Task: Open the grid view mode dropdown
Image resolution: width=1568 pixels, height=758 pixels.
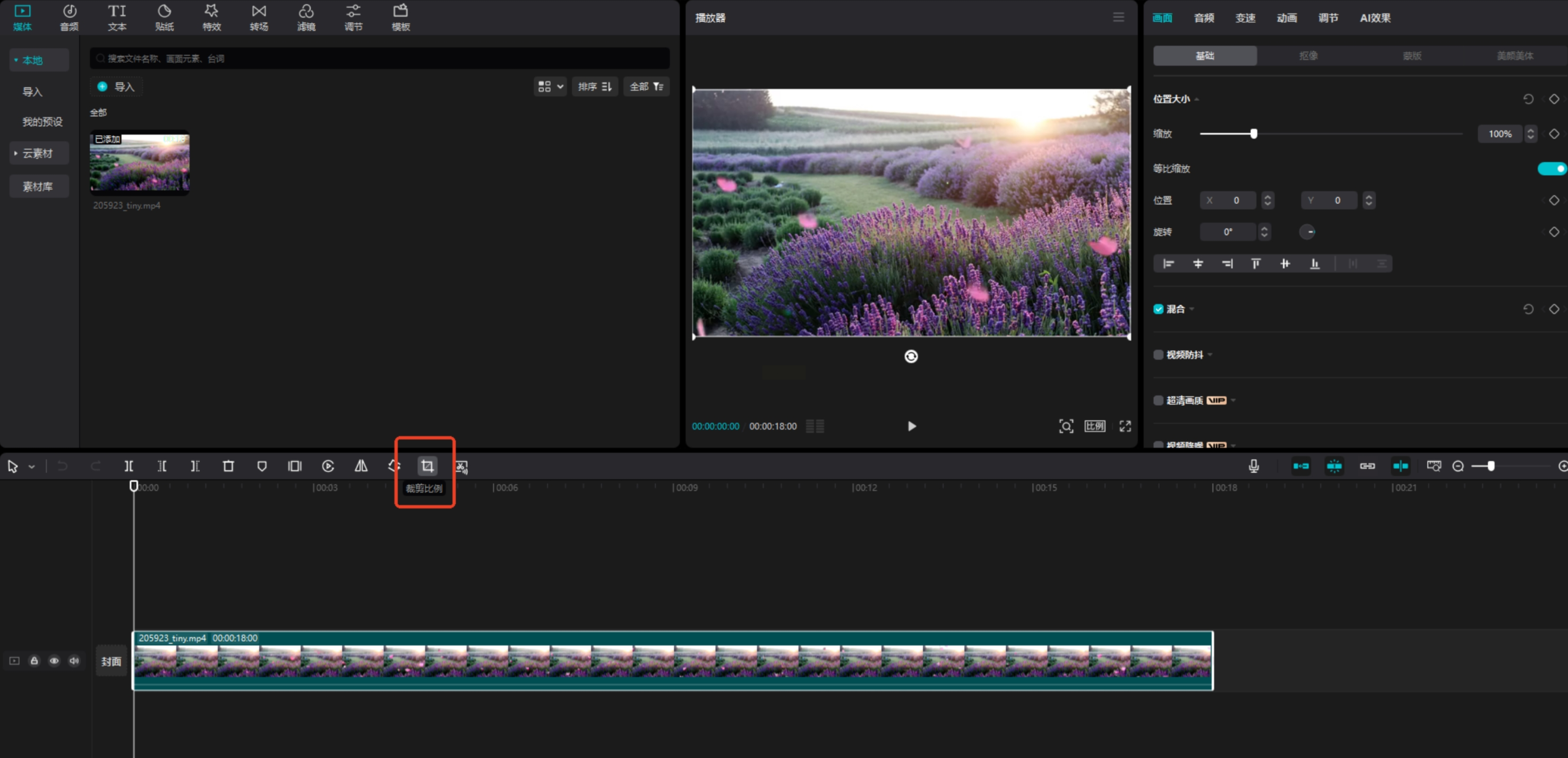Action: pos(550,87)
